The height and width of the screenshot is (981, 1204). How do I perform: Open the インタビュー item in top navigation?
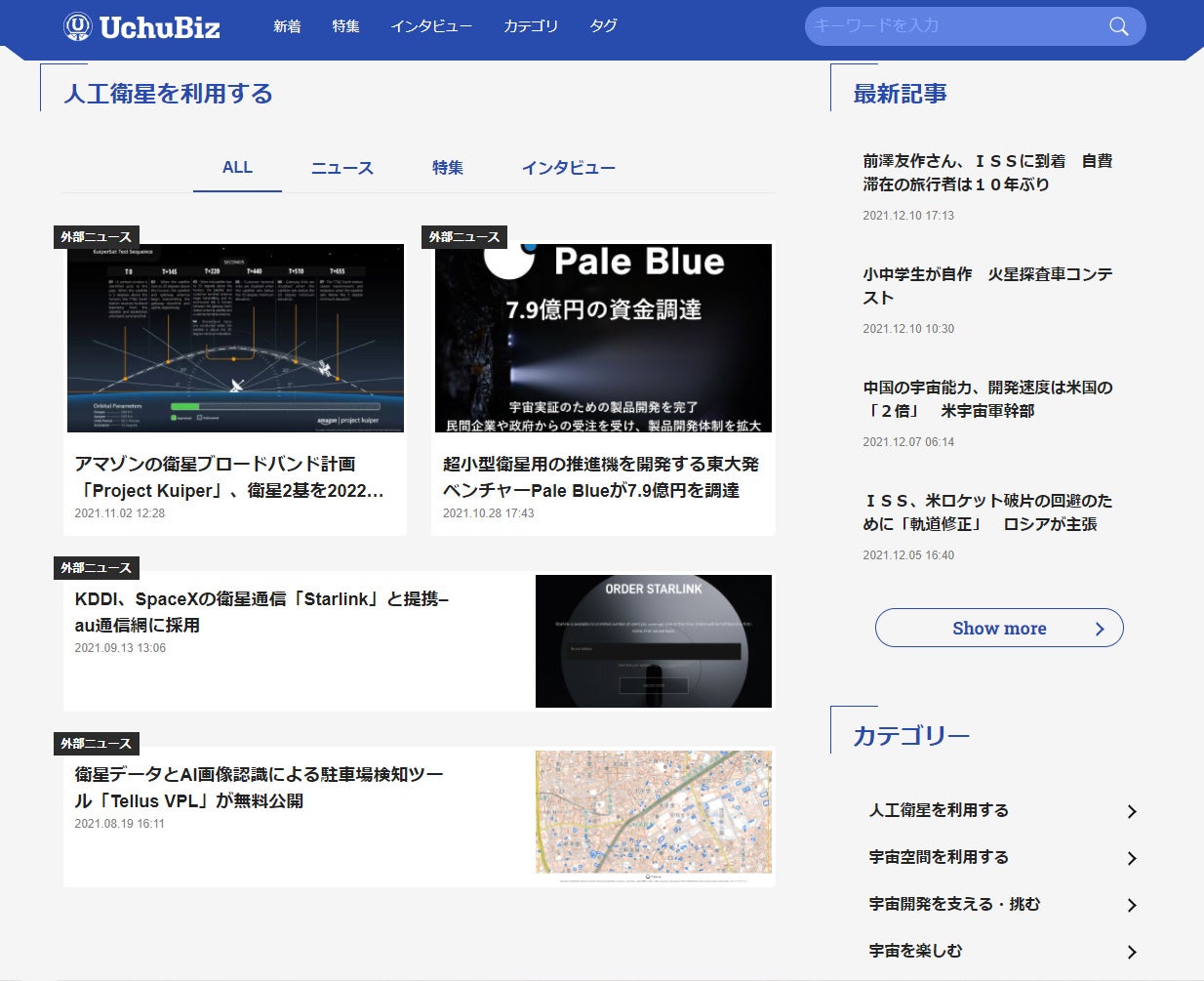(431, 26)
